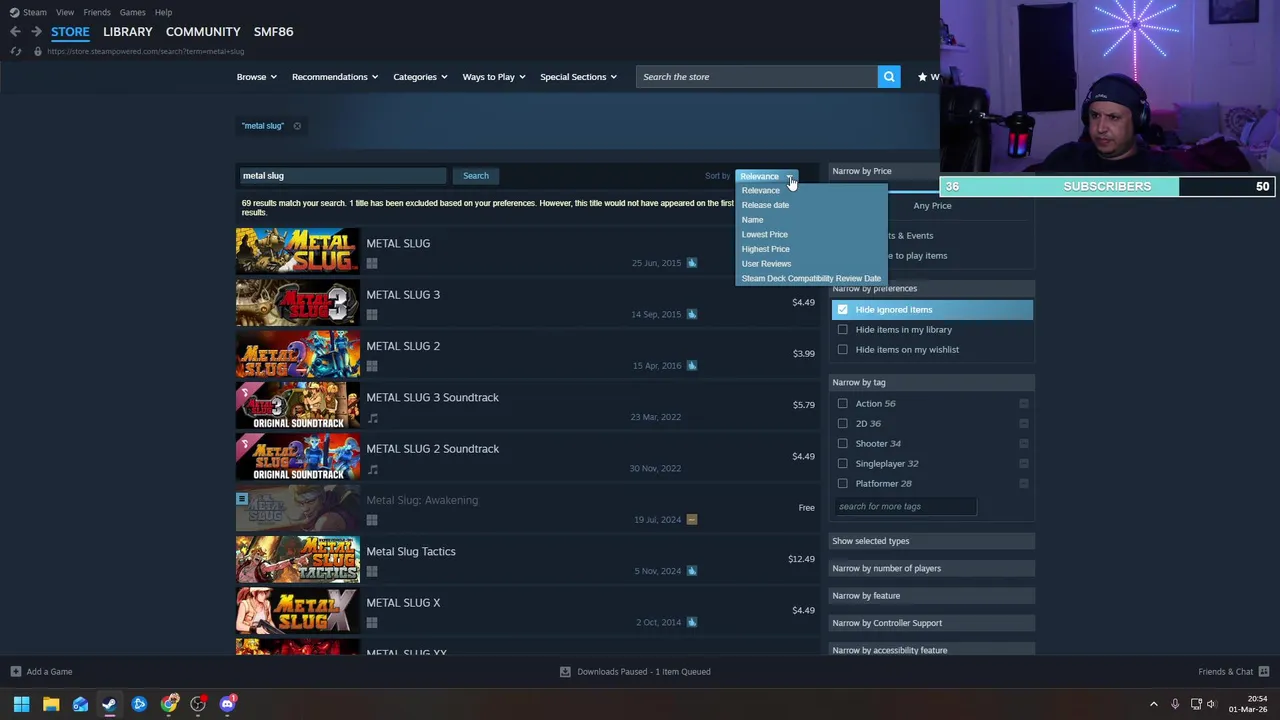Click the search for more tags field
1280x720 pixels.
pyautogui.click(x=904, y=507)
